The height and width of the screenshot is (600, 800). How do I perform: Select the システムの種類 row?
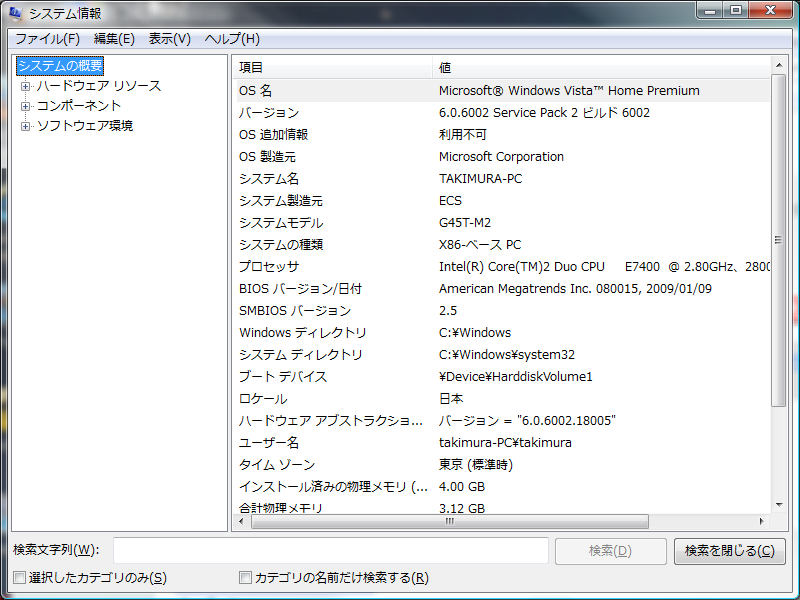[x=502, y=245]
